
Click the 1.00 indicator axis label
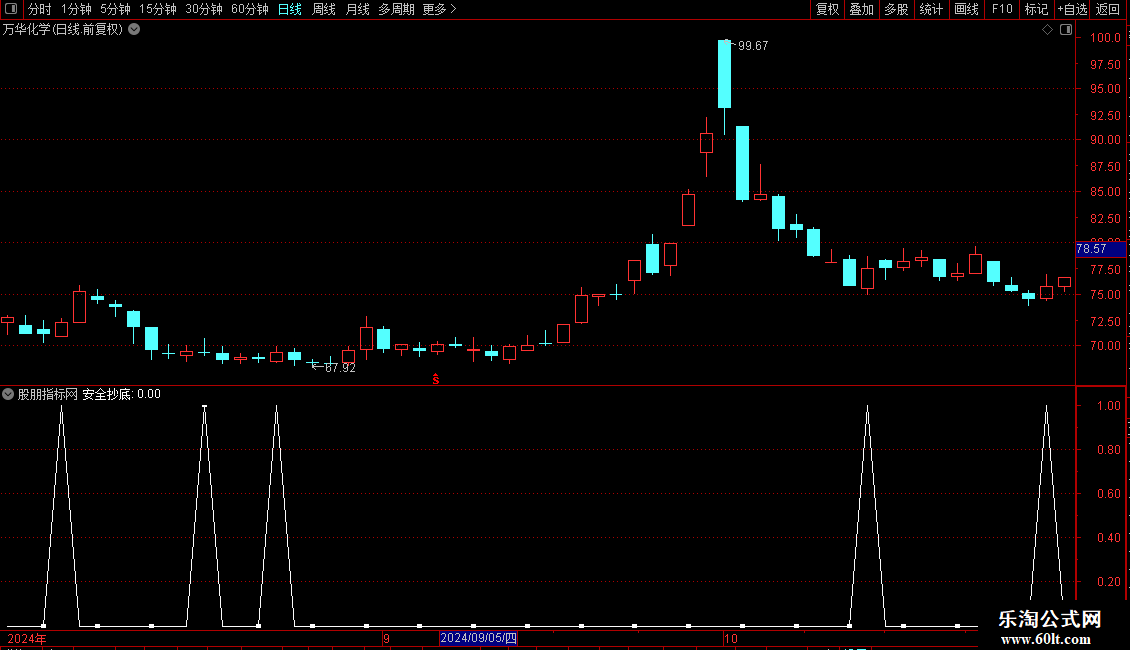tap(1108, 406)
